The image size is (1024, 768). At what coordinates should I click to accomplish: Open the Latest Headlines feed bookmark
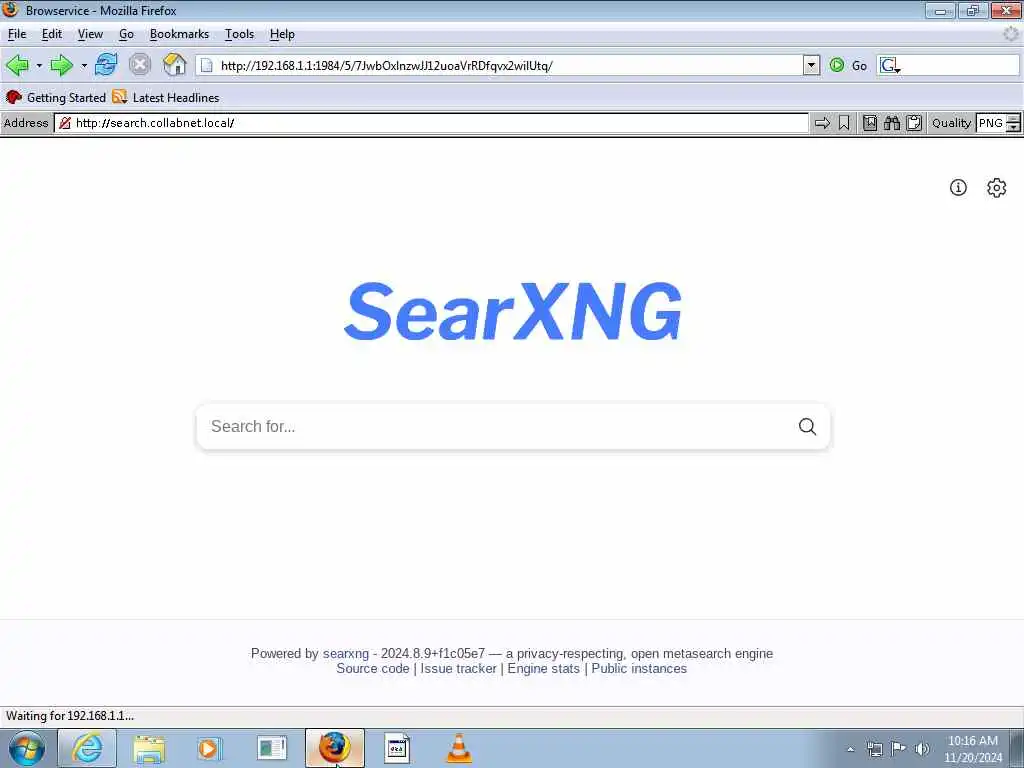(166, 97)
